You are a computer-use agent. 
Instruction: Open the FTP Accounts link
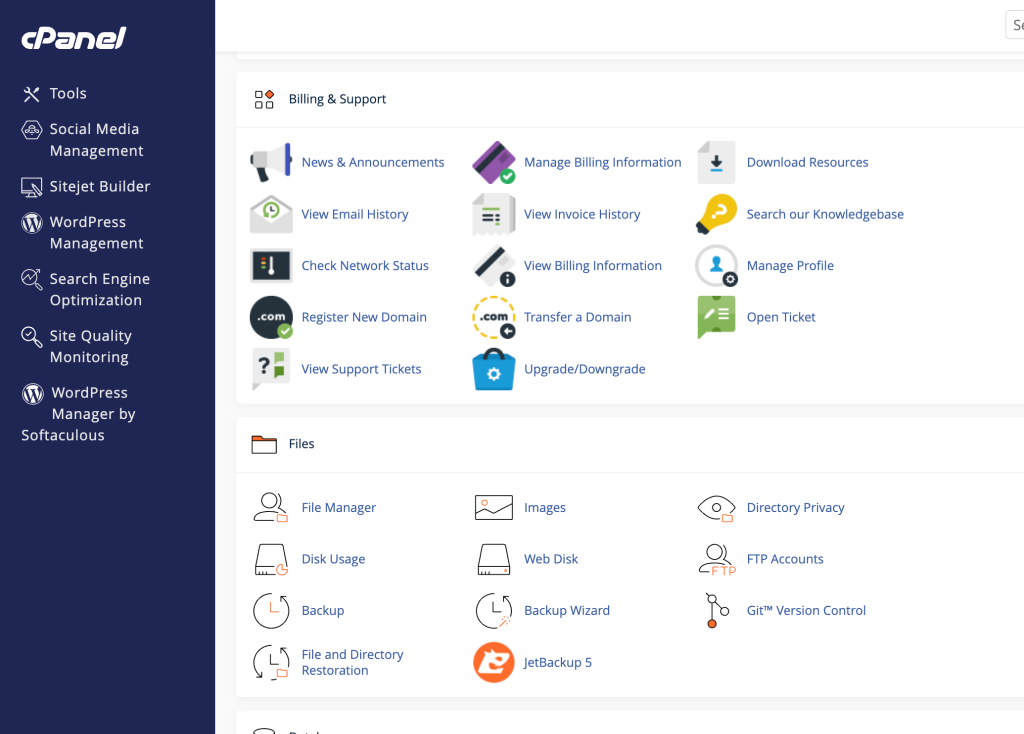click(x=784, y=559)
